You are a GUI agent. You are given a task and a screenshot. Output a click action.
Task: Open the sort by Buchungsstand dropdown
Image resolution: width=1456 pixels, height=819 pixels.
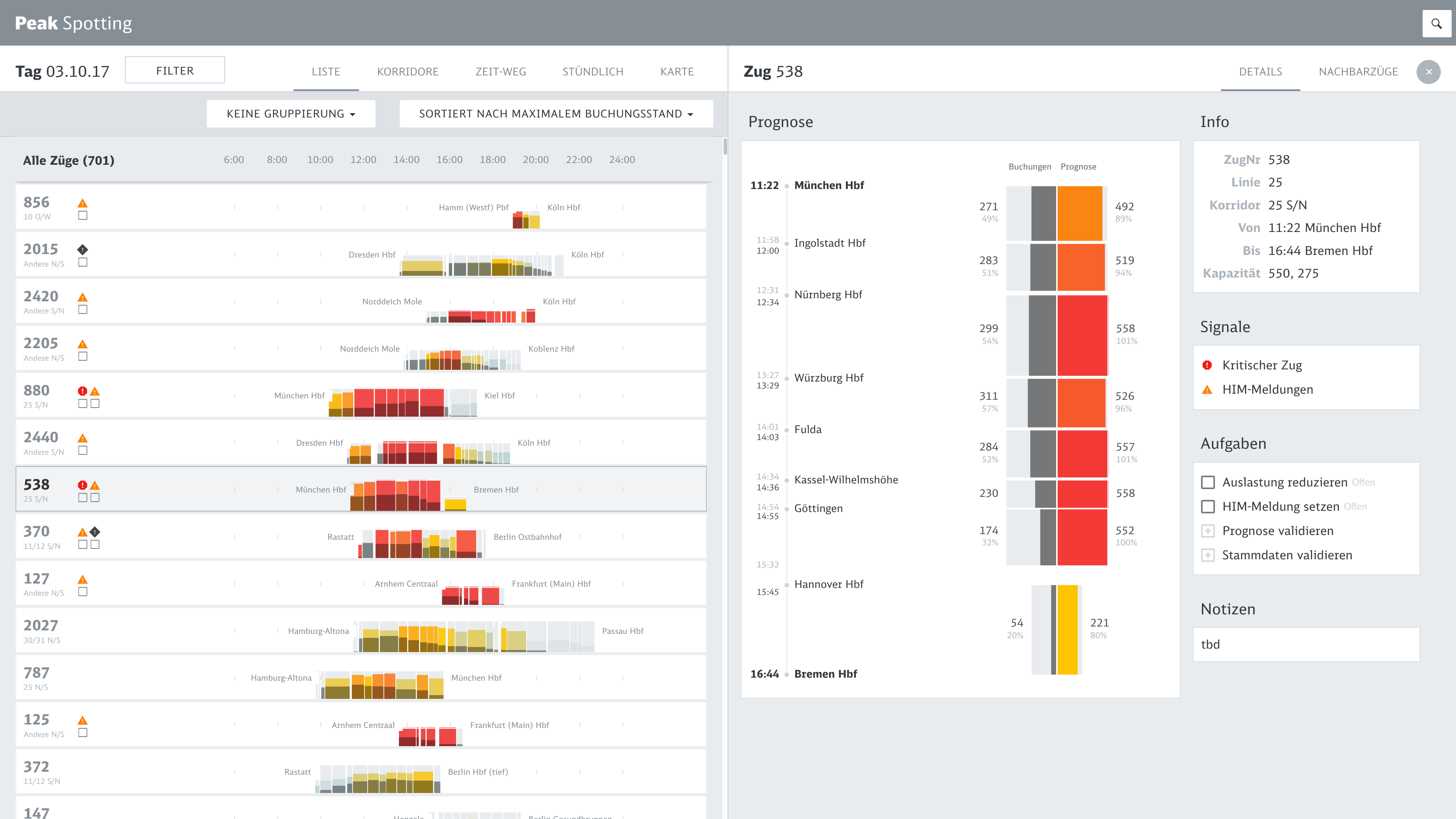[555, 114]
